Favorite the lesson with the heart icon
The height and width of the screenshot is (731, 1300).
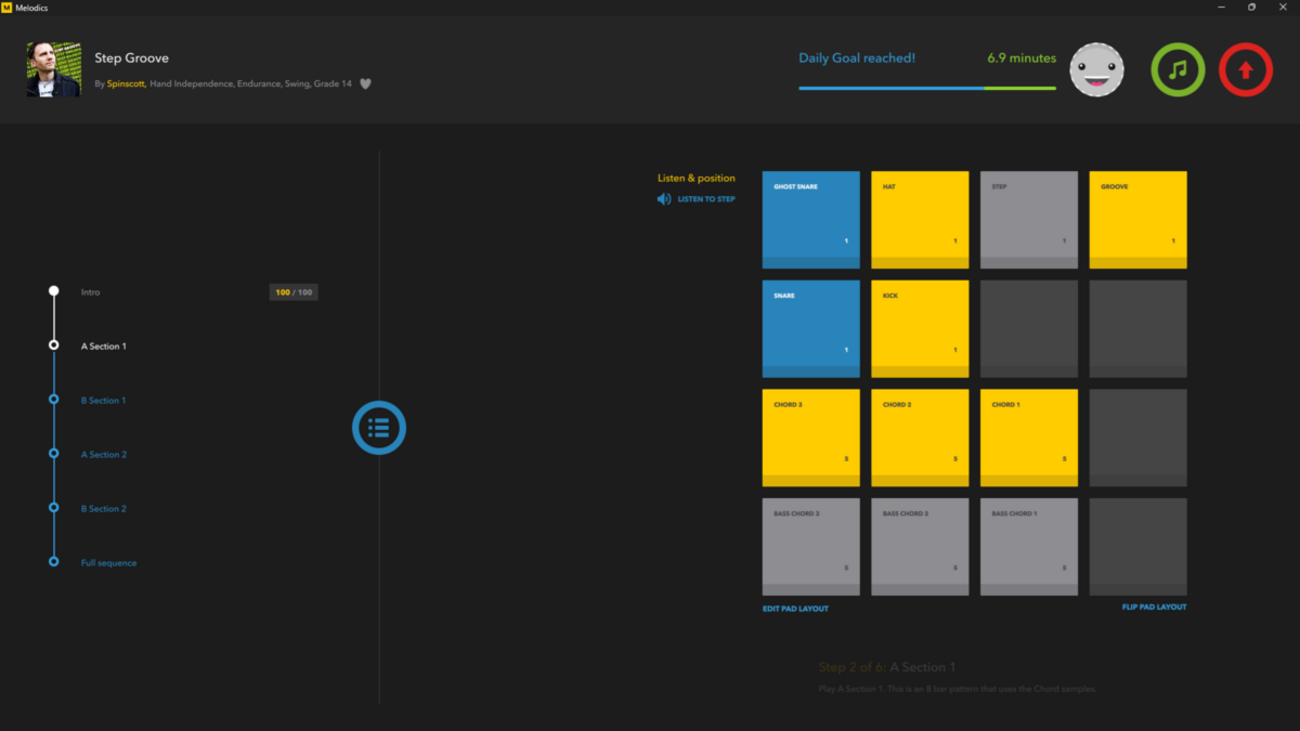point(366,84)
